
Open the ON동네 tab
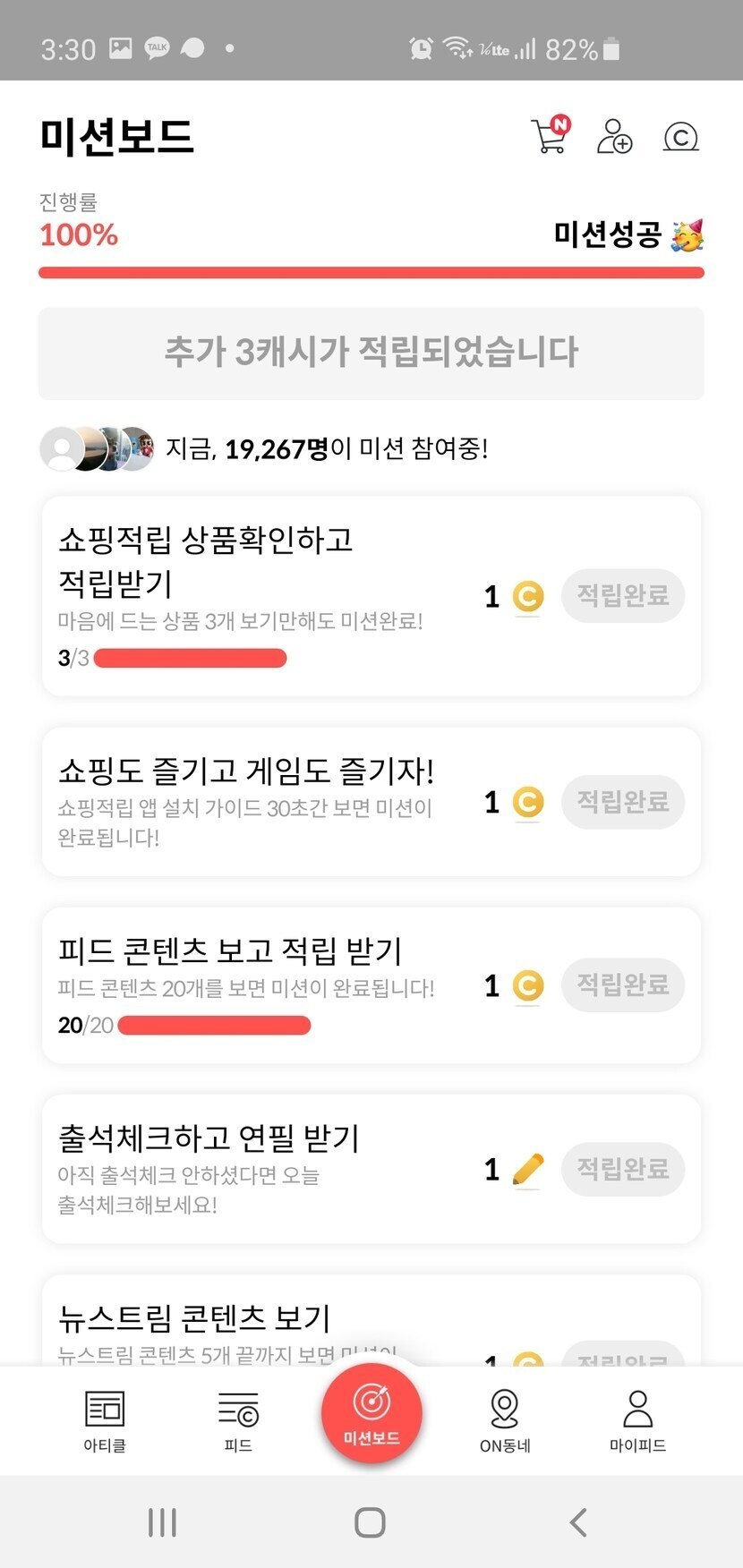click(x=505, y=1420)
